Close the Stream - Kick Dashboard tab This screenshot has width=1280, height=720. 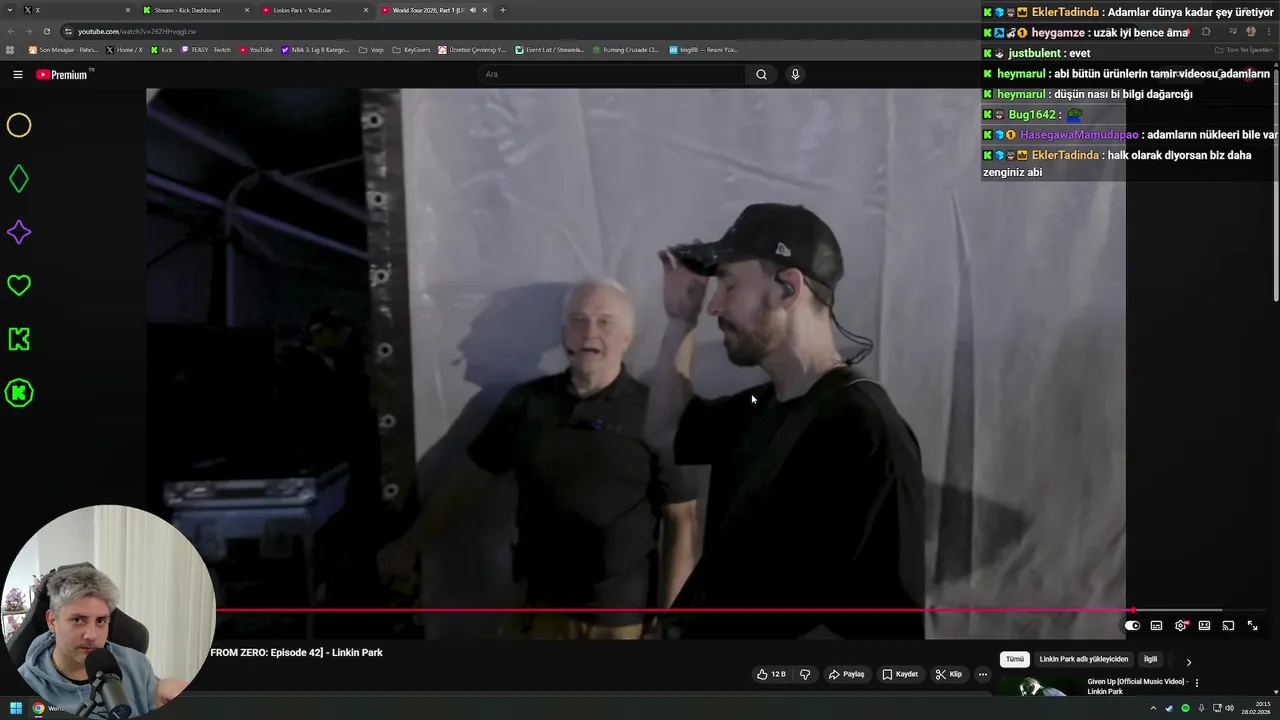pos(247,10)
